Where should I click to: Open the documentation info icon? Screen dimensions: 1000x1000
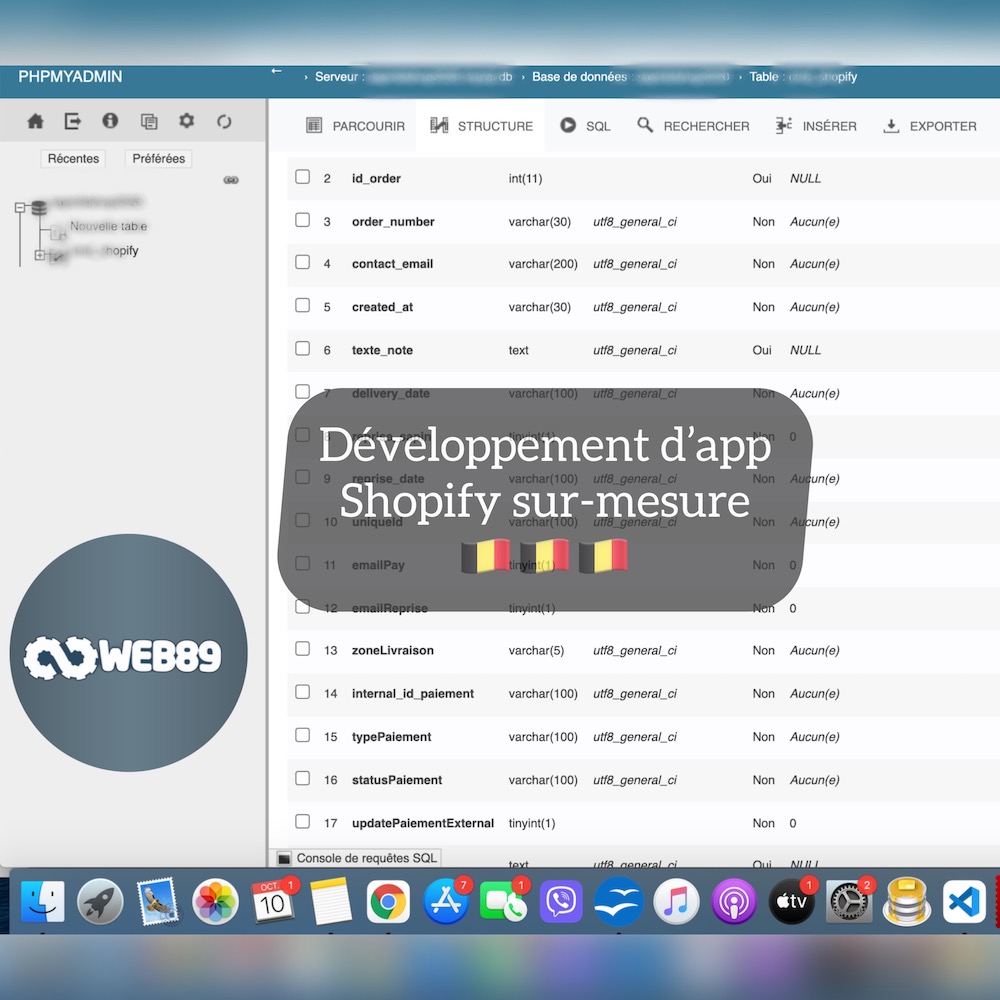pyautogui.click(x=110, y=121)
